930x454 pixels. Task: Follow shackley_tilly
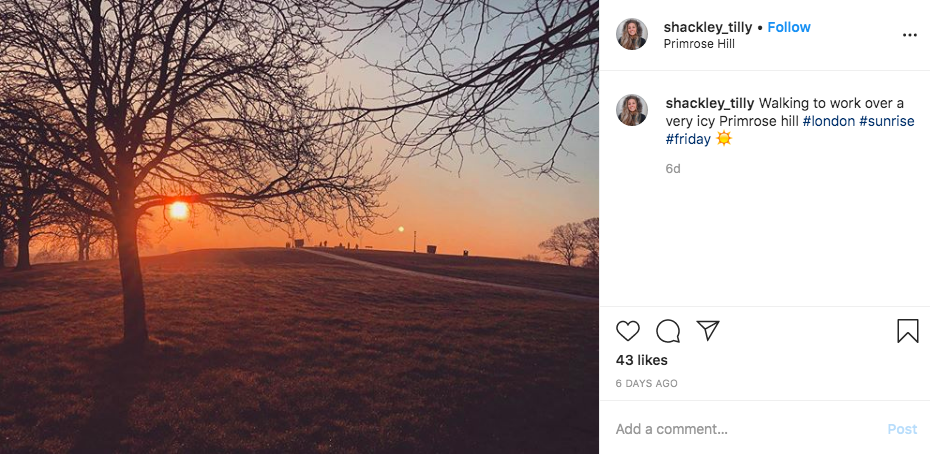pos(789,27)
